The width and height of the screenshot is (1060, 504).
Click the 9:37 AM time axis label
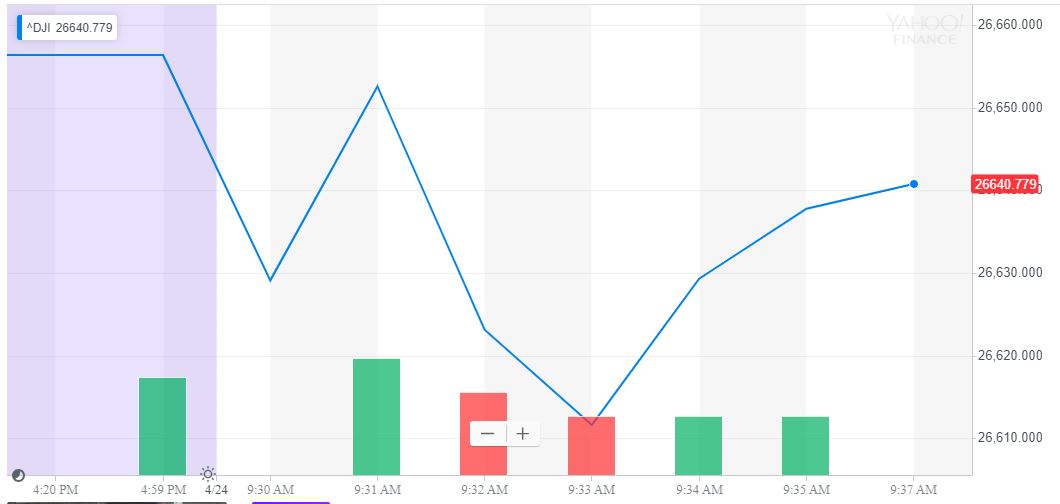913,490
